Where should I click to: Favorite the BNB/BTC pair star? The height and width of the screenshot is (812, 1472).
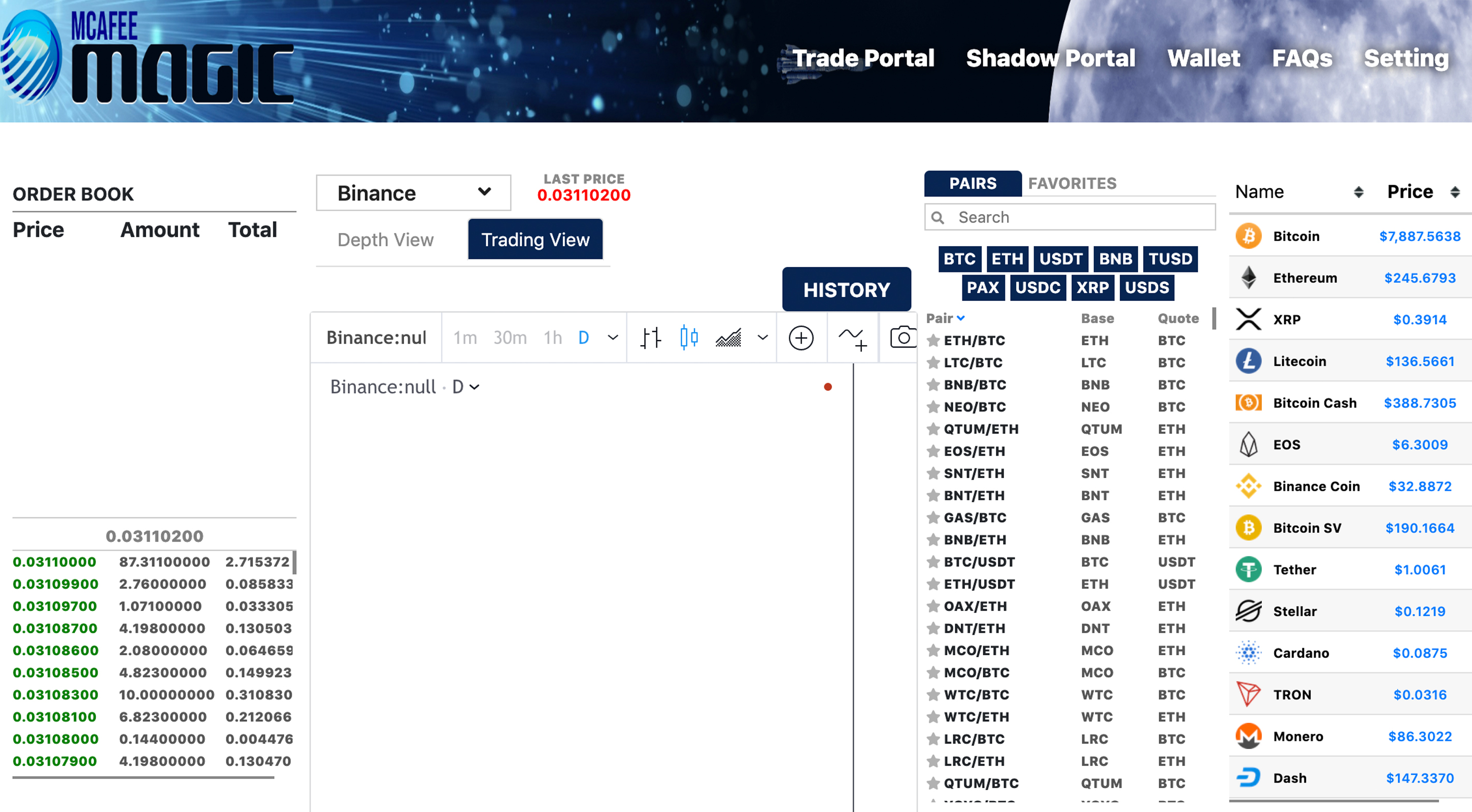coord(933,385)
